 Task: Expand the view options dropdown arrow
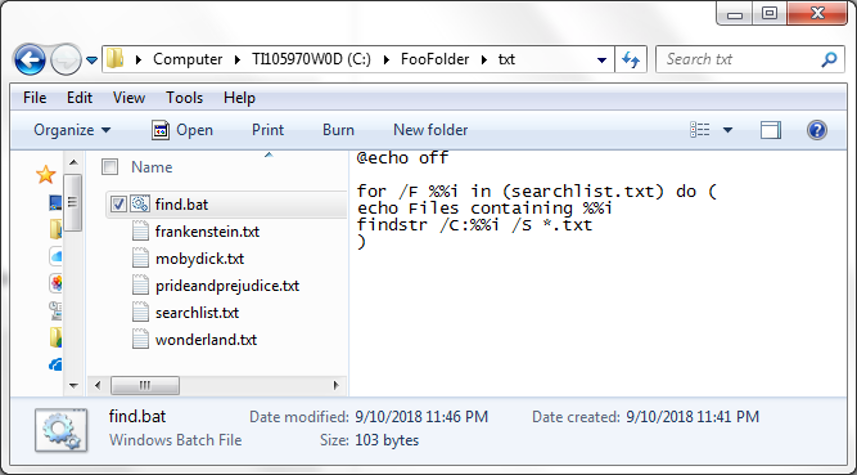click(728, 130)
